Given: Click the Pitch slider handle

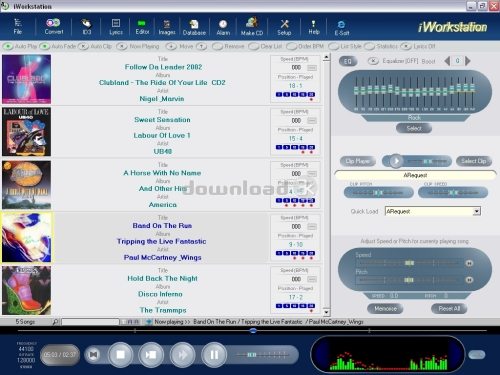Looking at the screenshot, I should (x=409, y=280).
